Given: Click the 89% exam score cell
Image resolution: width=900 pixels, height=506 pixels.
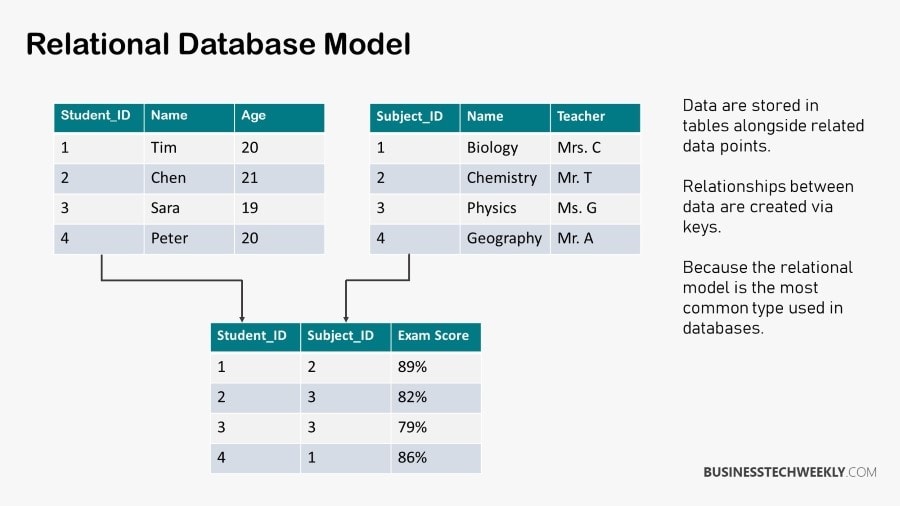Looking at the screenshot, I should 436,367.
